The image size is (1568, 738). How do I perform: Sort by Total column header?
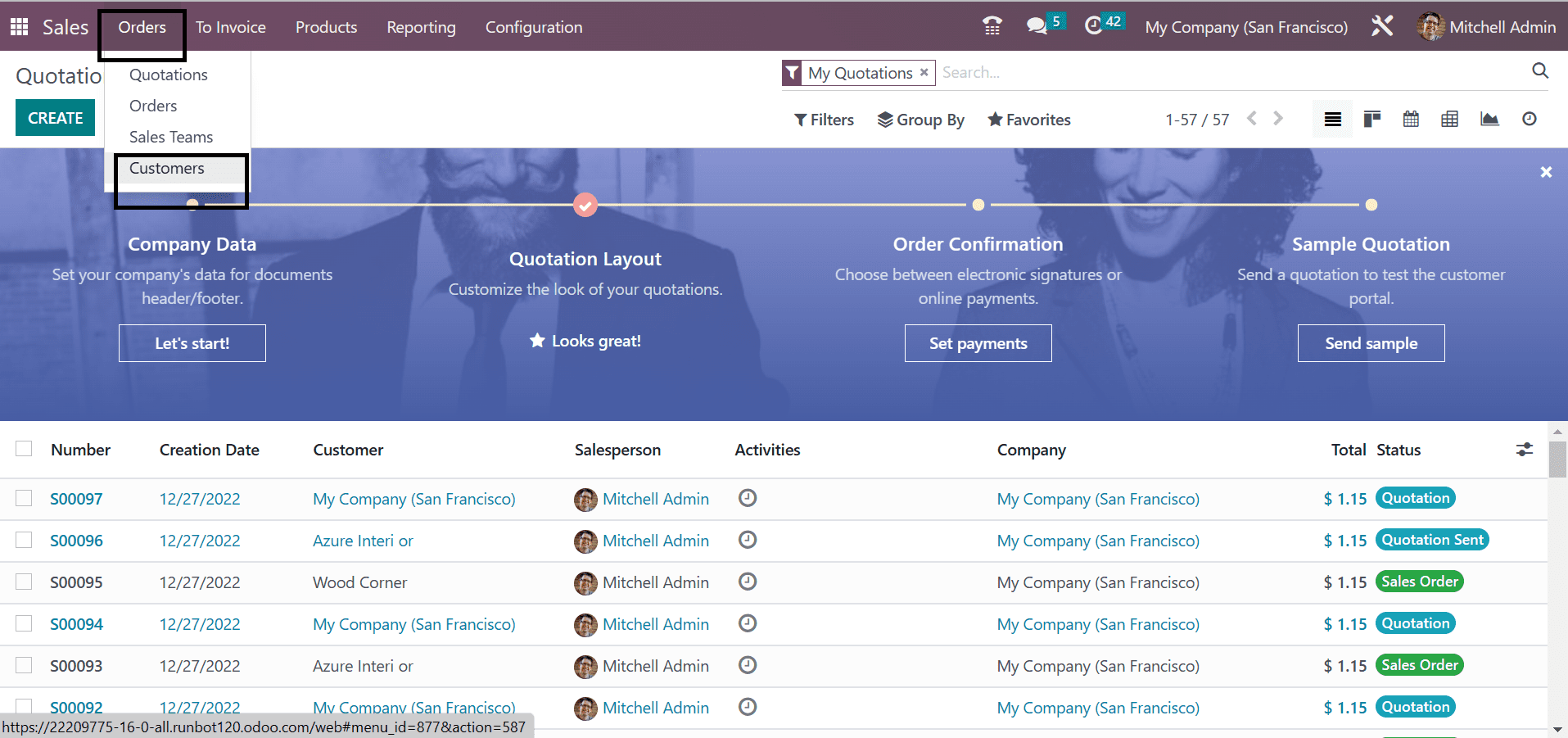[x=1349, y=450]
